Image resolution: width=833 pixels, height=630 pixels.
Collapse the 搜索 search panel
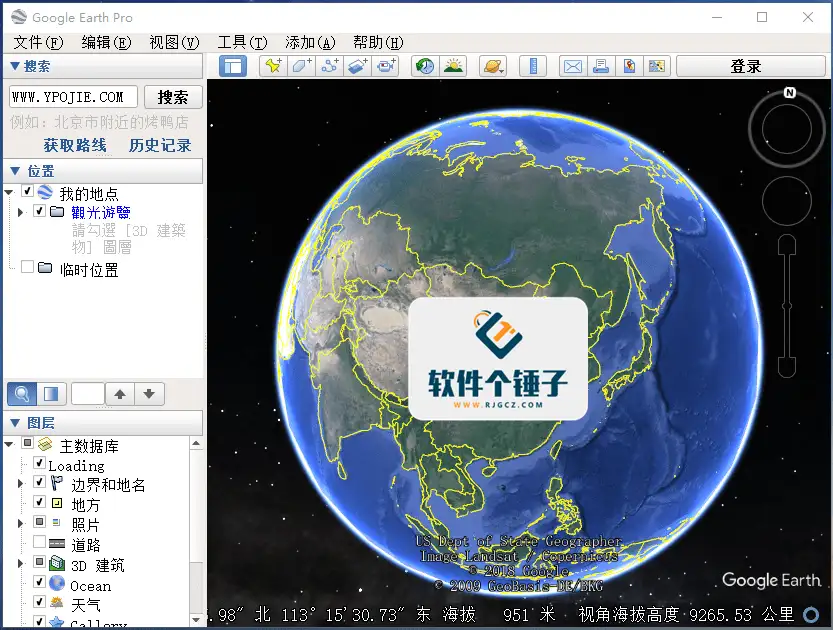pos(15,66)
